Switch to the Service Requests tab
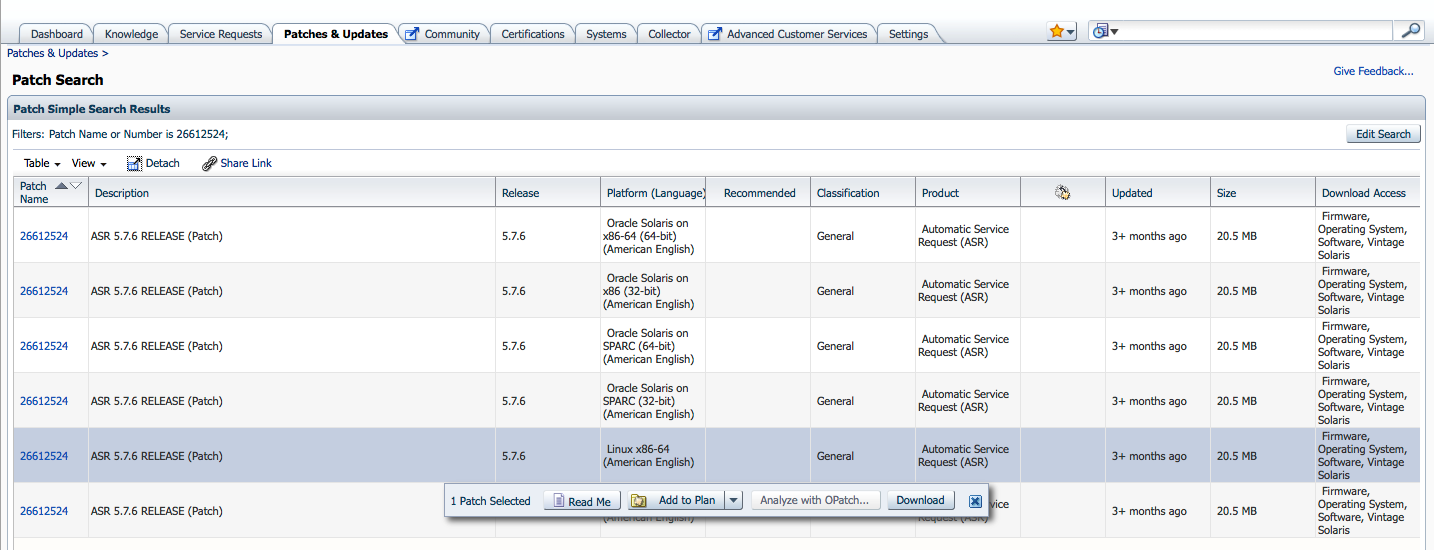1434x550 pixels. (220, 34)
